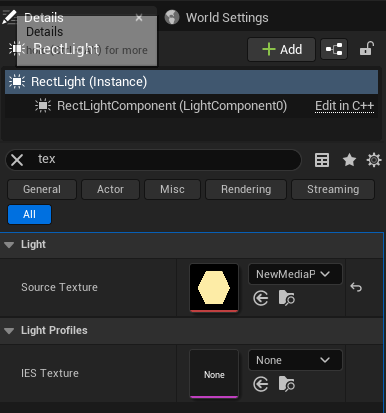Screen dimensions: 386x413
Task: Toggle the details lock icon
Action: point(367,49)
